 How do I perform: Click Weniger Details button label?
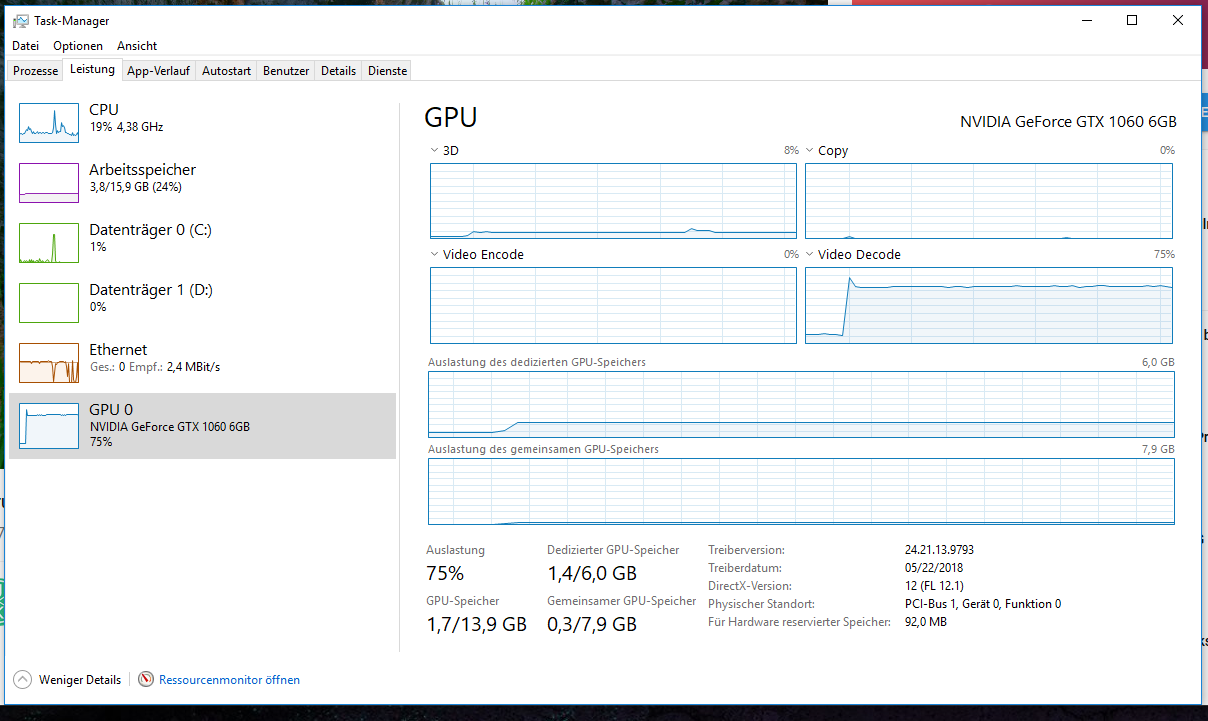[x=80, y=680]
